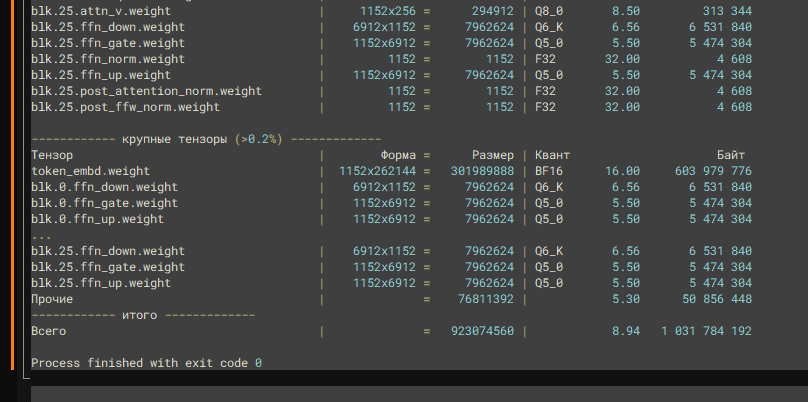Image resolution: width=808 pixels, height=402 pixels.
Task: Click the blk.25.attn_v.weight tensor name
Action: [x=101, y=11]
